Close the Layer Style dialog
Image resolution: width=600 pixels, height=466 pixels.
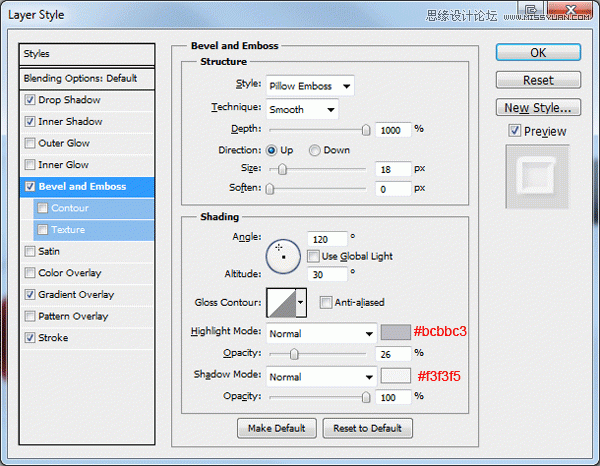coord(571,11)
